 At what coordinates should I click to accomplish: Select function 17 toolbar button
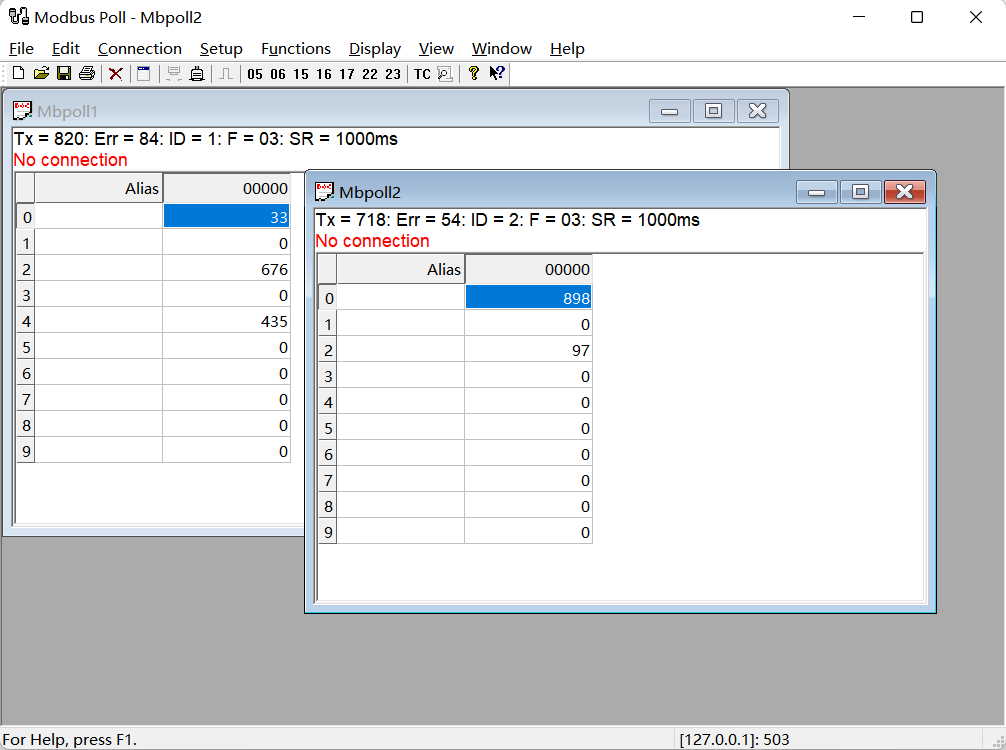coord(347,74)
